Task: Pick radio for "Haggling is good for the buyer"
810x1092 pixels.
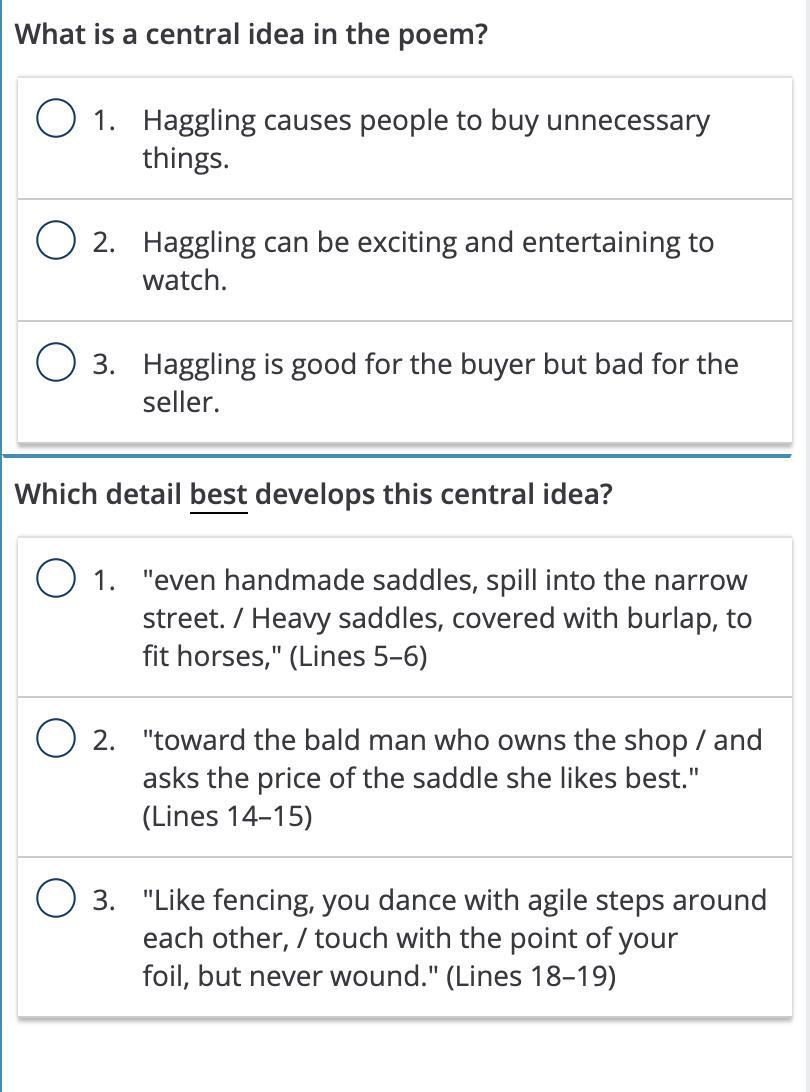Action: tap(56, 364)
